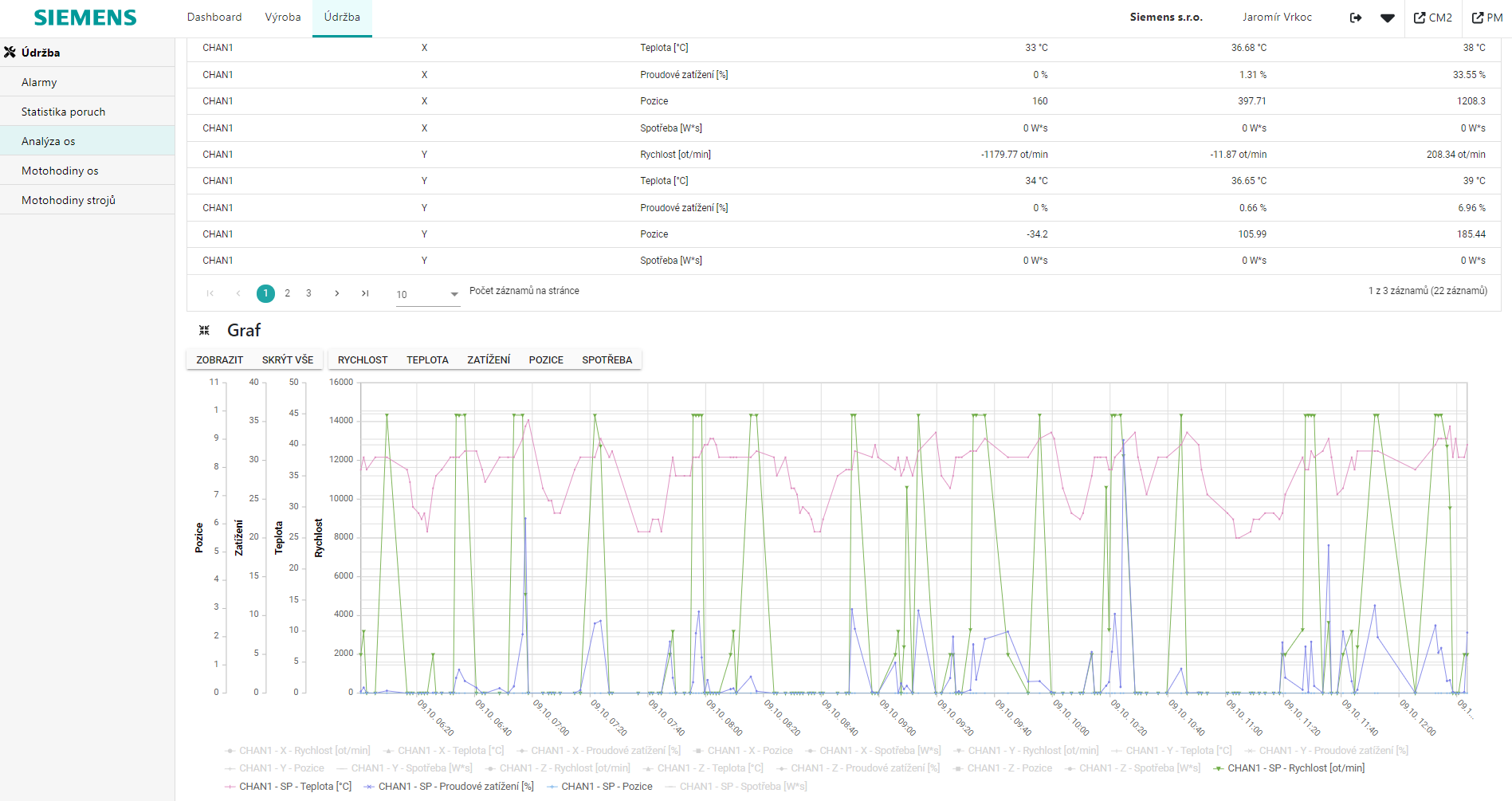This screenshot has height=801, width=1512.
Task: Select page 2 in pagination
Action: click(288, 293)
